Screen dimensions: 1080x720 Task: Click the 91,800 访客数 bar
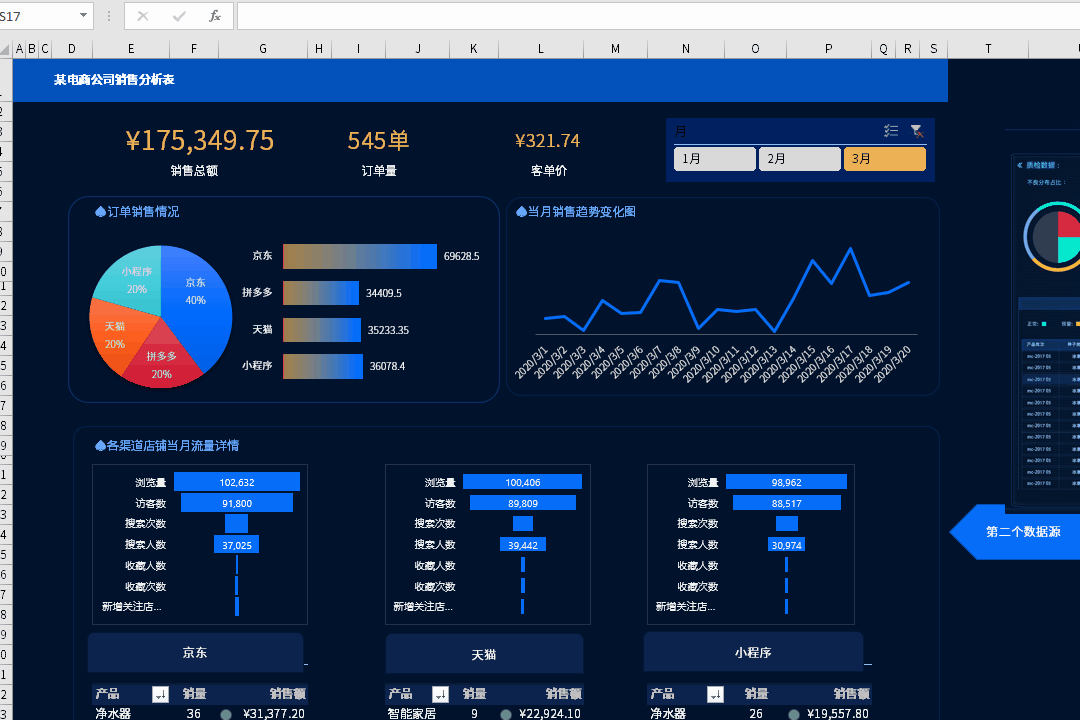[x=237, y=504]
